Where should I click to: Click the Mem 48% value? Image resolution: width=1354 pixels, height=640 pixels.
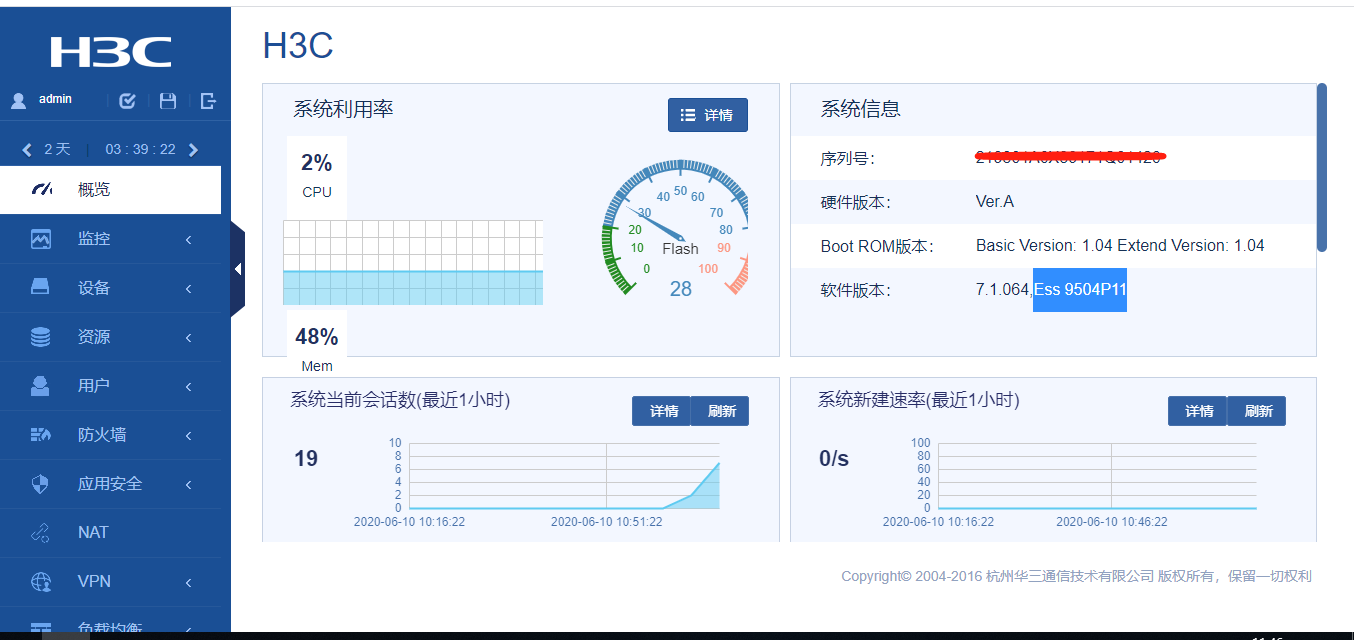[x=317, y=337]
